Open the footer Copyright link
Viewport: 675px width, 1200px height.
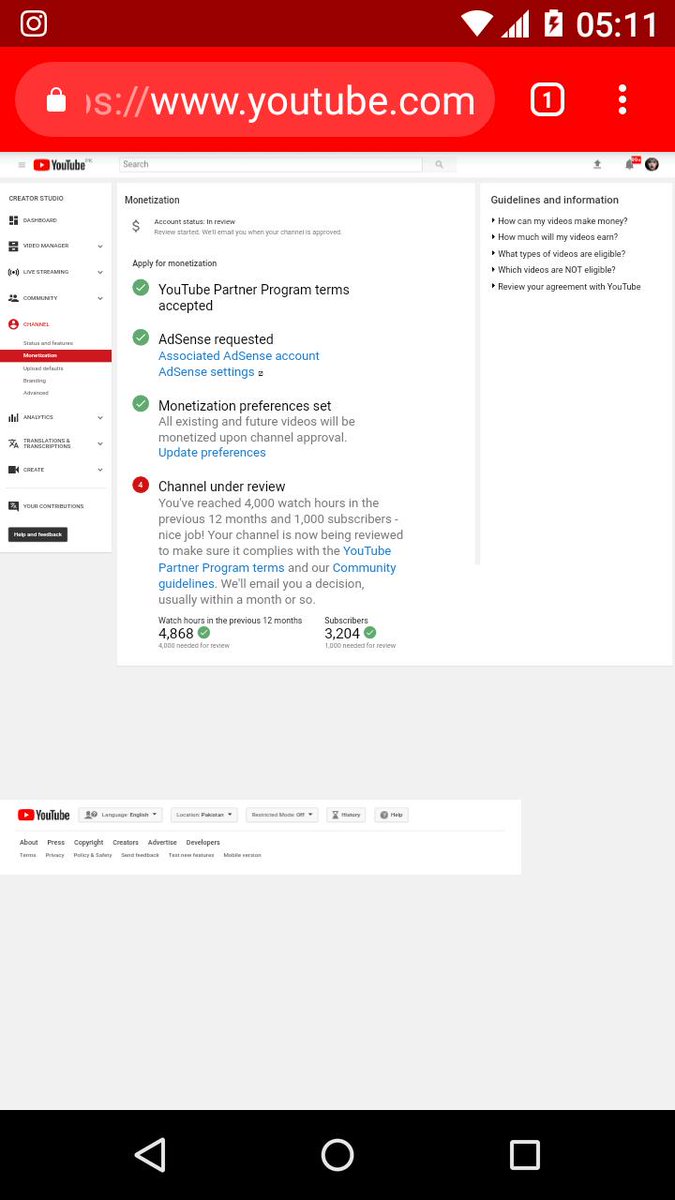[89, 842]
